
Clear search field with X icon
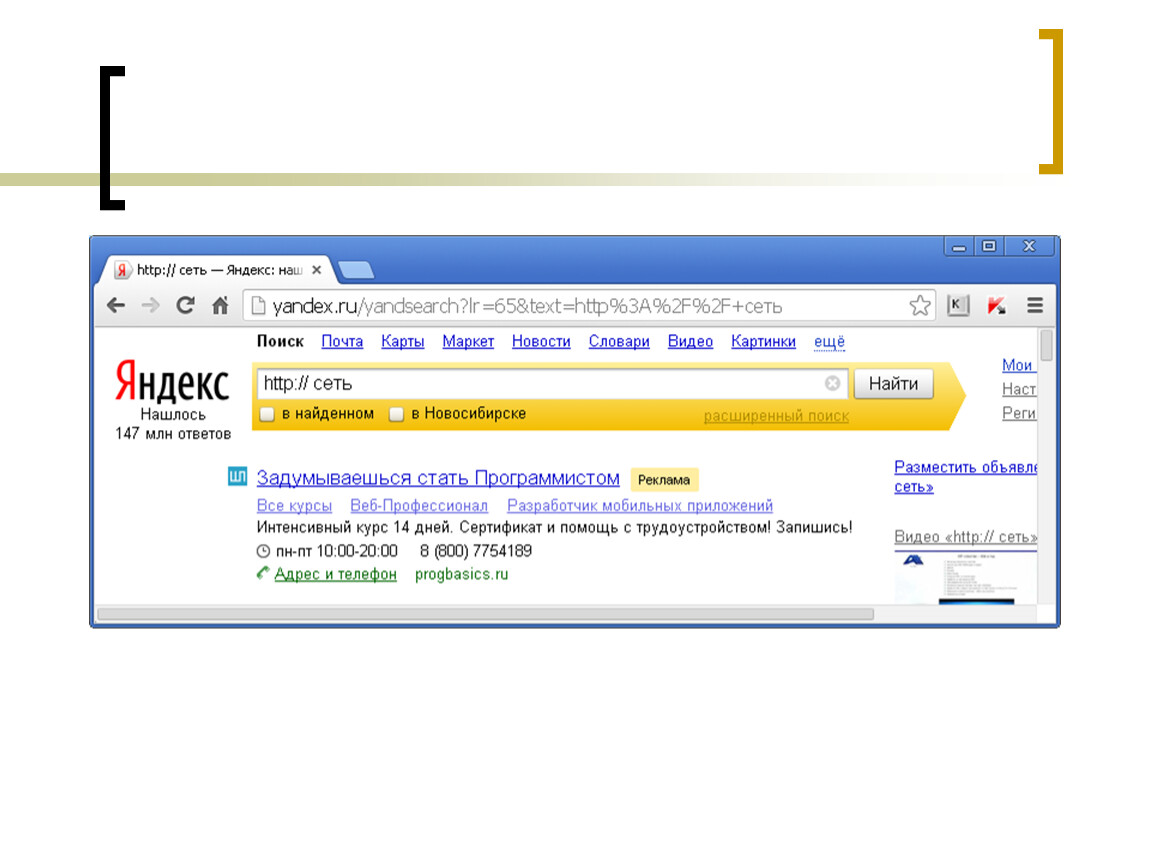(x=832, y=384)
